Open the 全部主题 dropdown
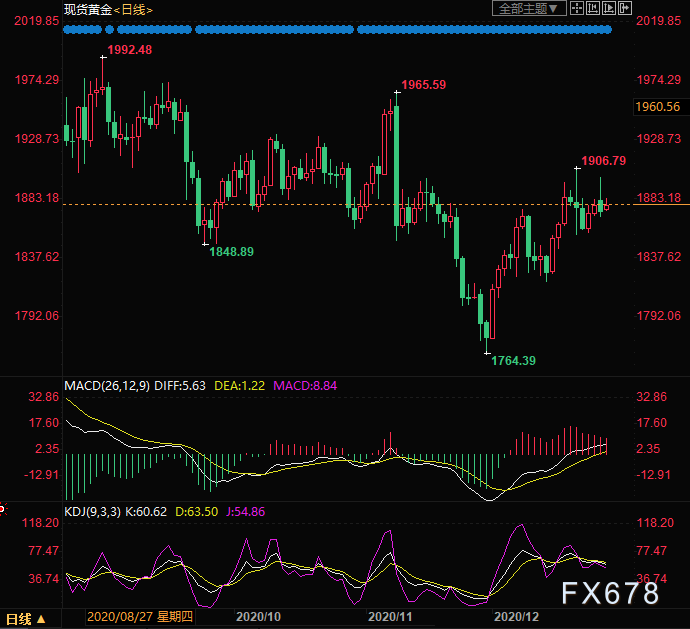The width and height of the screenshot is (690, 629). [530, 9]
